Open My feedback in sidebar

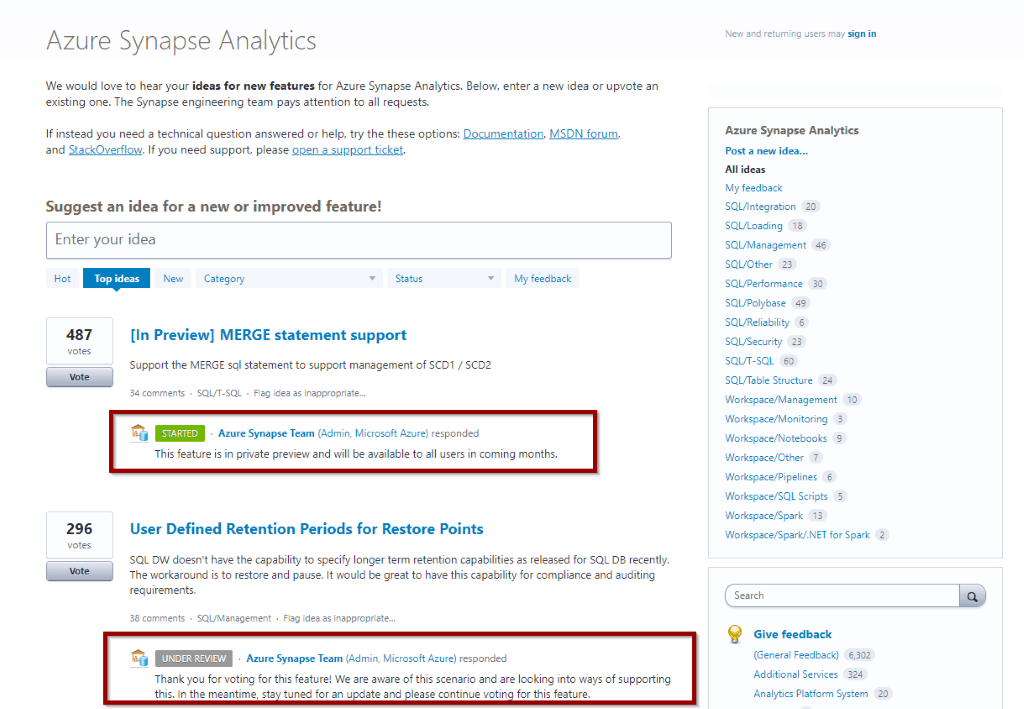(753, 188)
